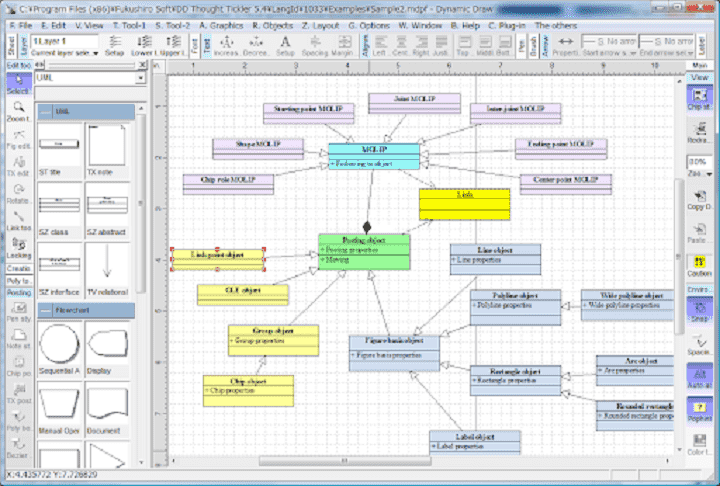Image resolution: width=720 pixels, height=486 pixels.
Task: Align text to Bottom
Action: (505, 46)
